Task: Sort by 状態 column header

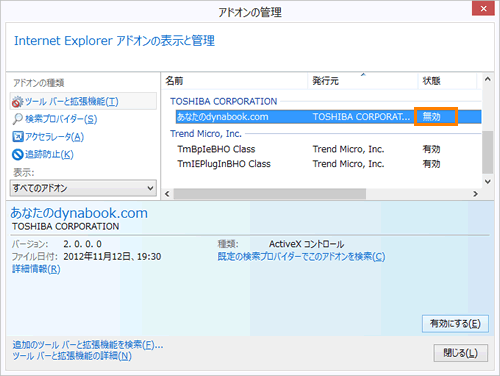Action: 447,81
